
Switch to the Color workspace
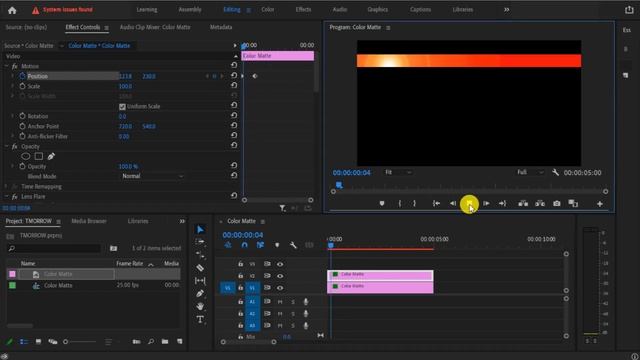[268, 9]
